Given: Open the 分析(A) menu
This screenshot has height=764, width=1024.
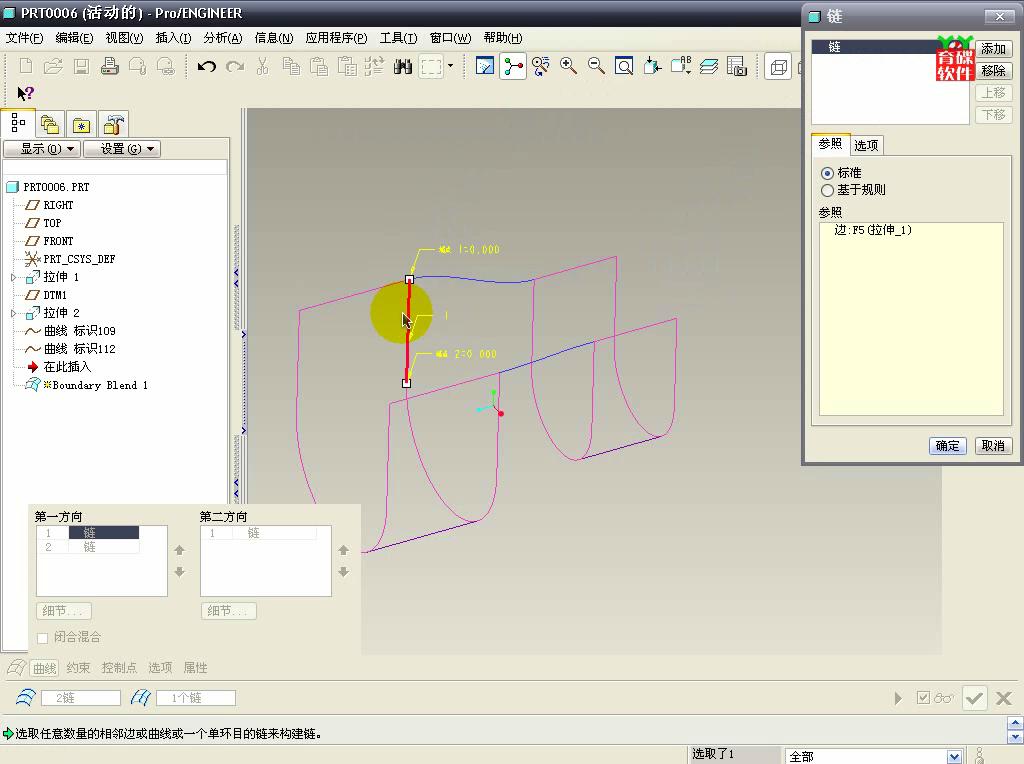Looking at the screenshot, I should coord(223,38).
